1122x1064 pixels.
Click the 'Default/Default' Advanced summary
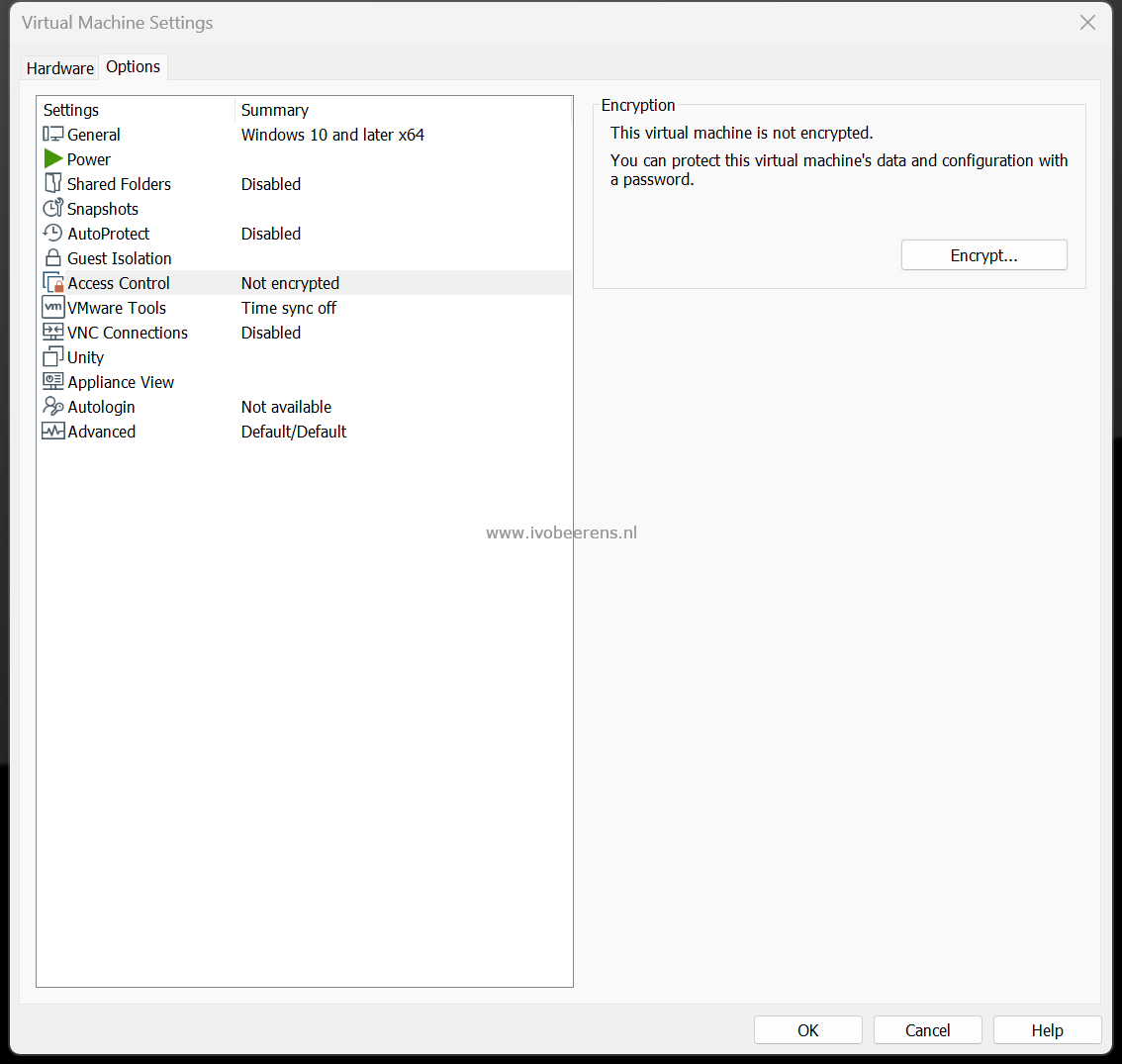(x=294, y=432)
